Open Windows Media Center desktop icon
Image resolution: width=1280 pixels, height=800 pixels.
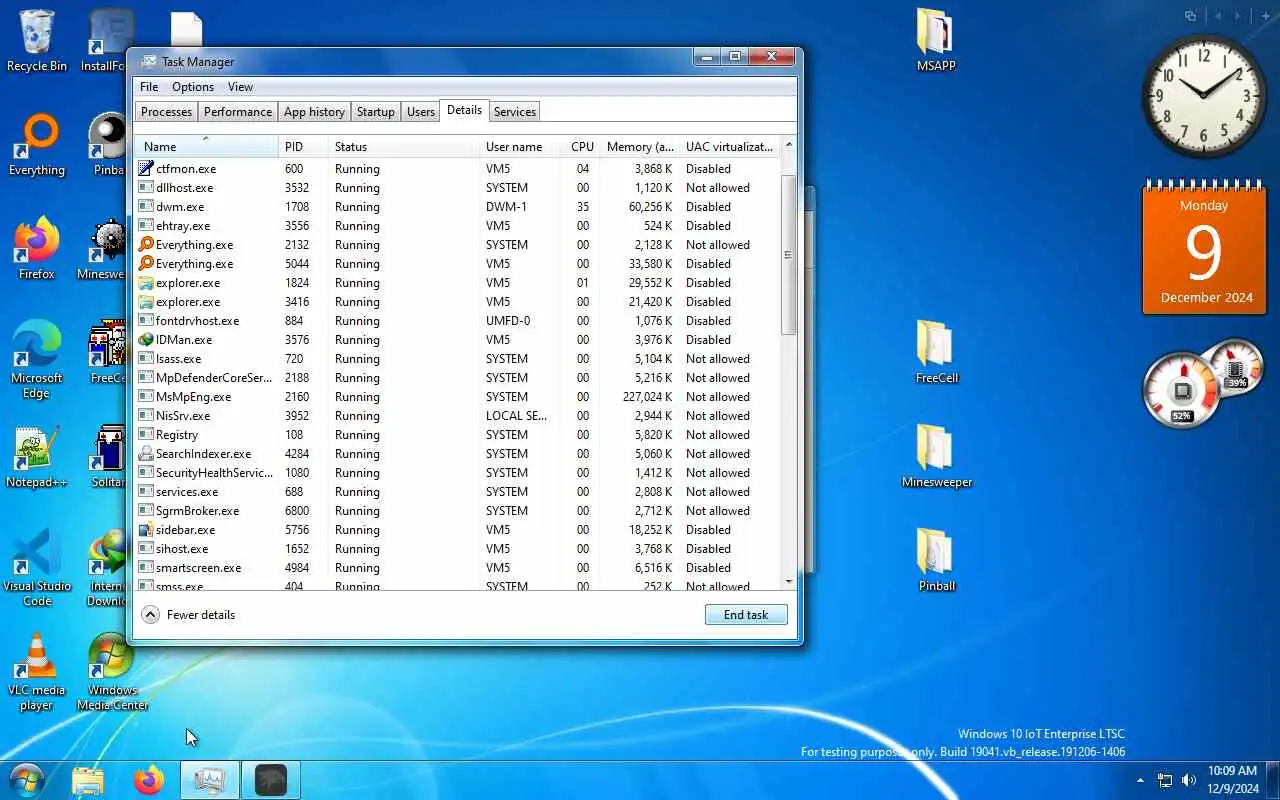coord(113,672)
